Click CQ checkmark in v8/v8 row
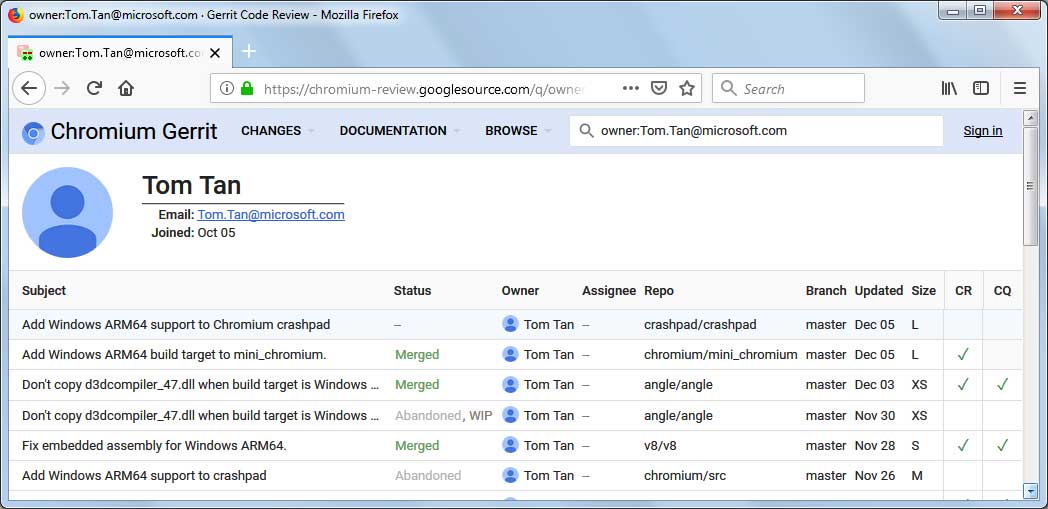This screenshot has width=1048, height=509. [1002, 445]
